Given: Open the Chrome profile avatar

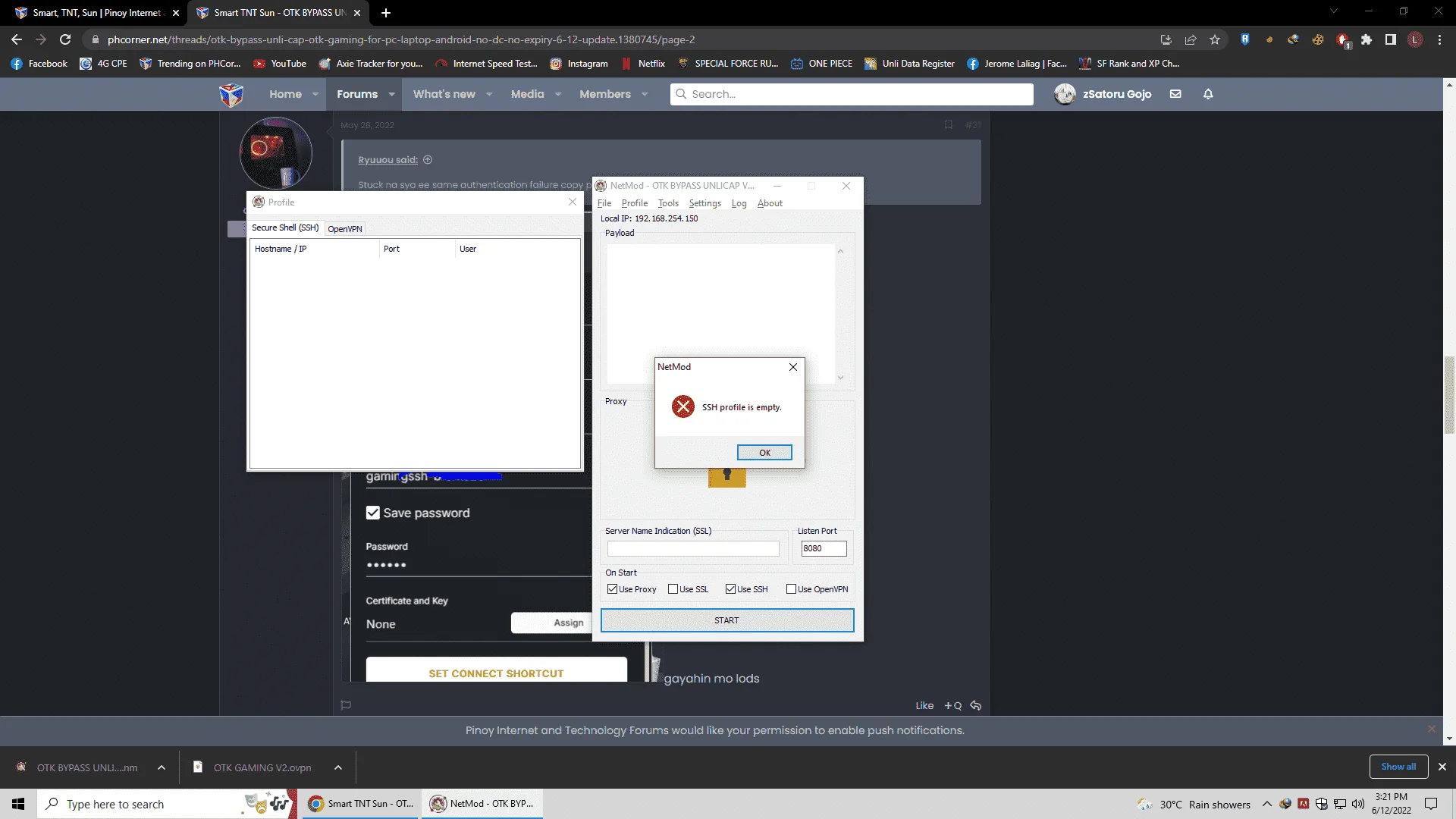Looking at the screenshot, I should (x=1415, y=39).
